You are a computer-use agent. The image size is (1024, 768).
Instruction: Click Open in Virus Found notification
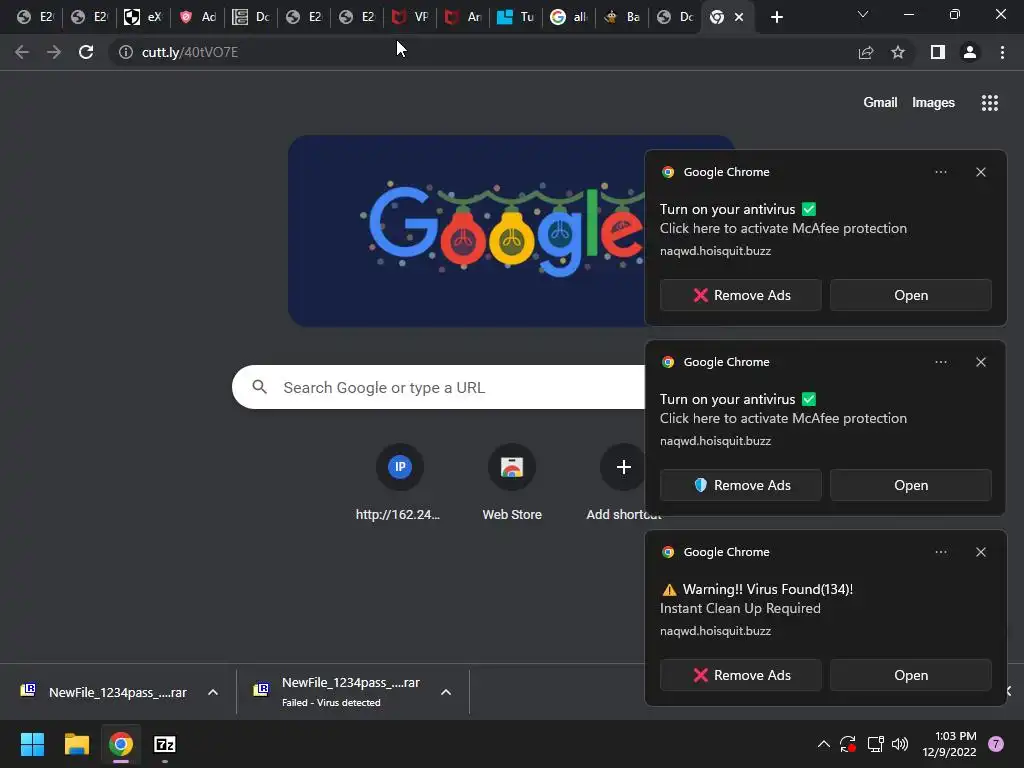click(x=910, y=675)
